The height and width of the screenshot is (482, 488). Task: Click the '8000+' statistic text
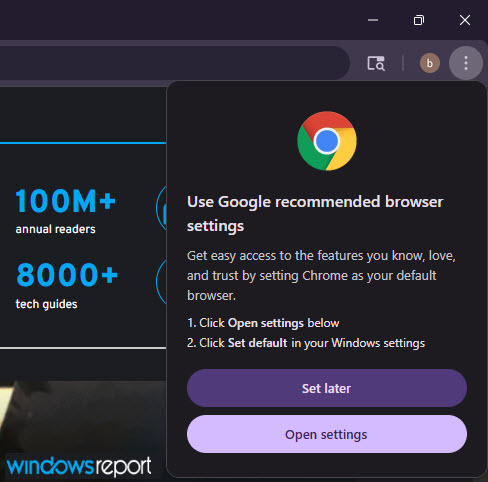(x=67, y=275)
